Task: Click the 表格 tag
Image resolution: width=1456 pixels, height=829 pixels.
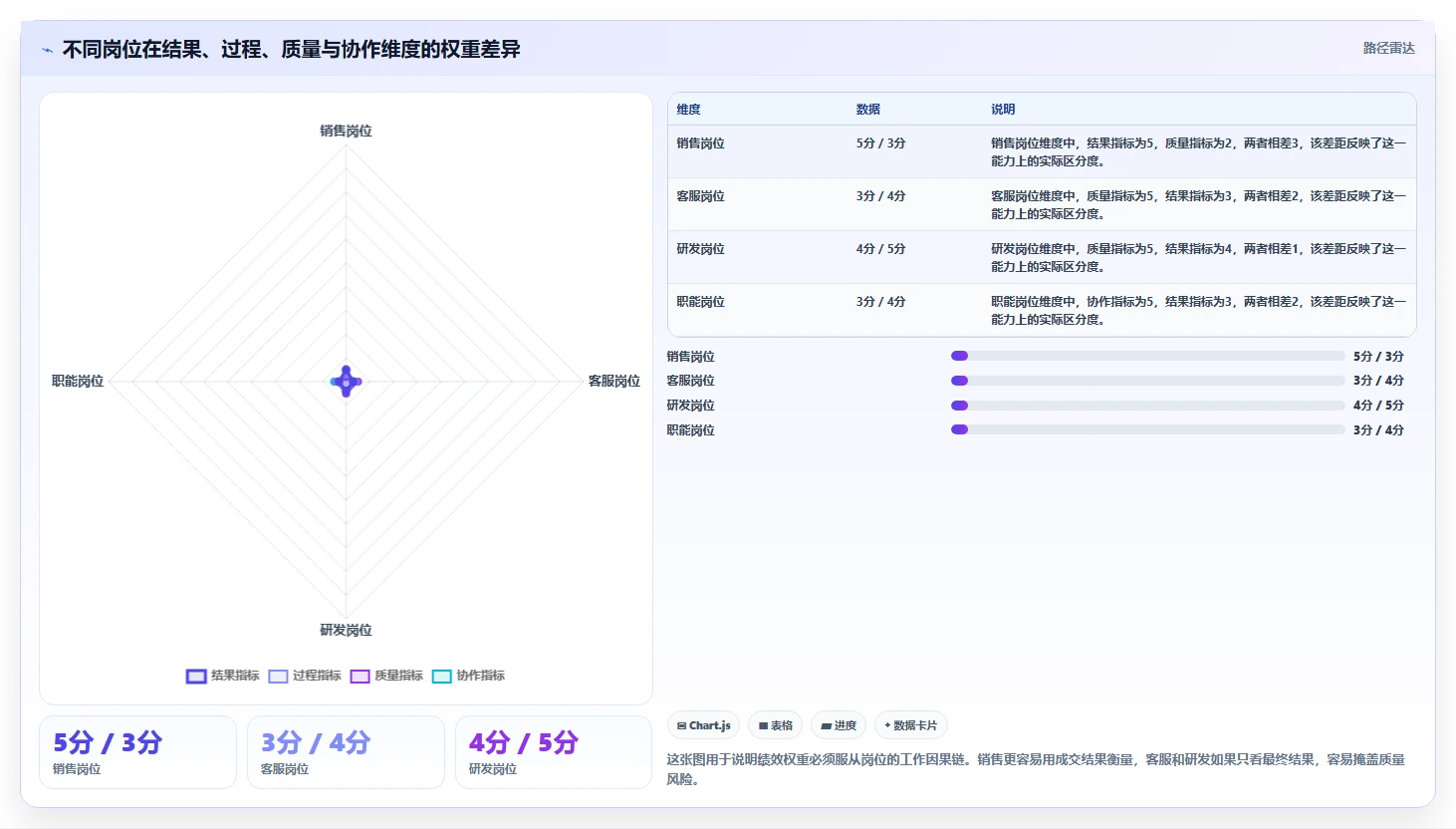Action: pos(776,725)
